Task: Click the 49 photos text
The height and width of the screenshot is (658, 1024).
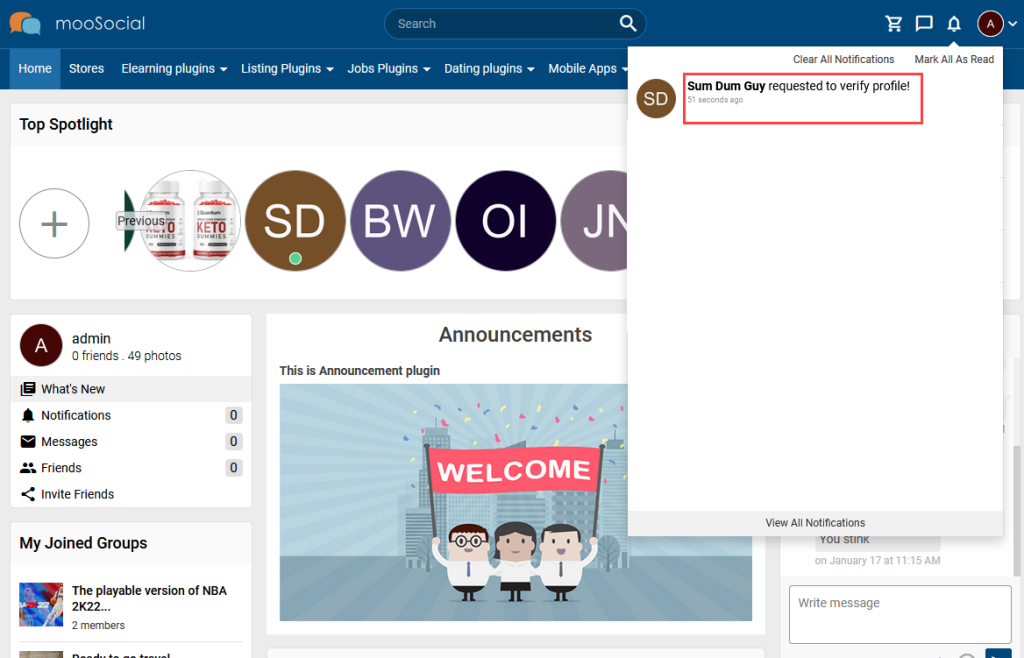Action: click(154, 356)
